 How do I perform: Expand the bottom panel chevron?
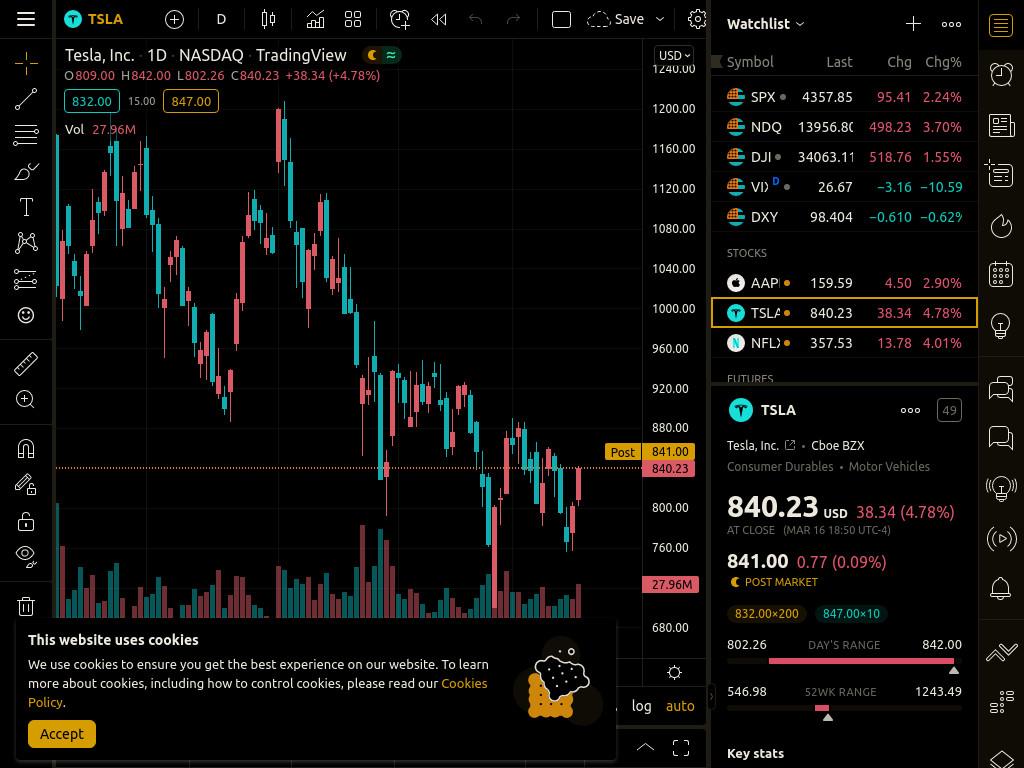[x=645, y=748]
